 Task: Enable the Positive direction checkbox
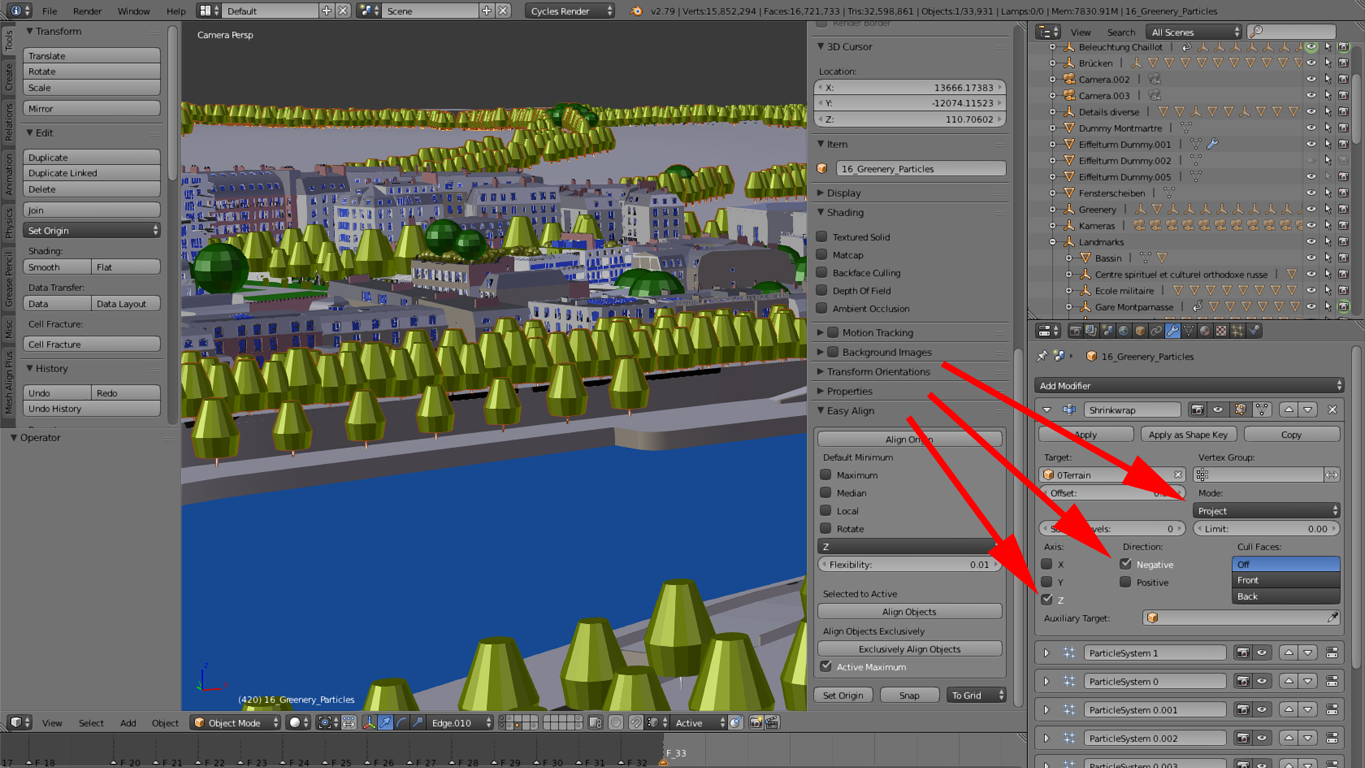(x=1126, y=582)
